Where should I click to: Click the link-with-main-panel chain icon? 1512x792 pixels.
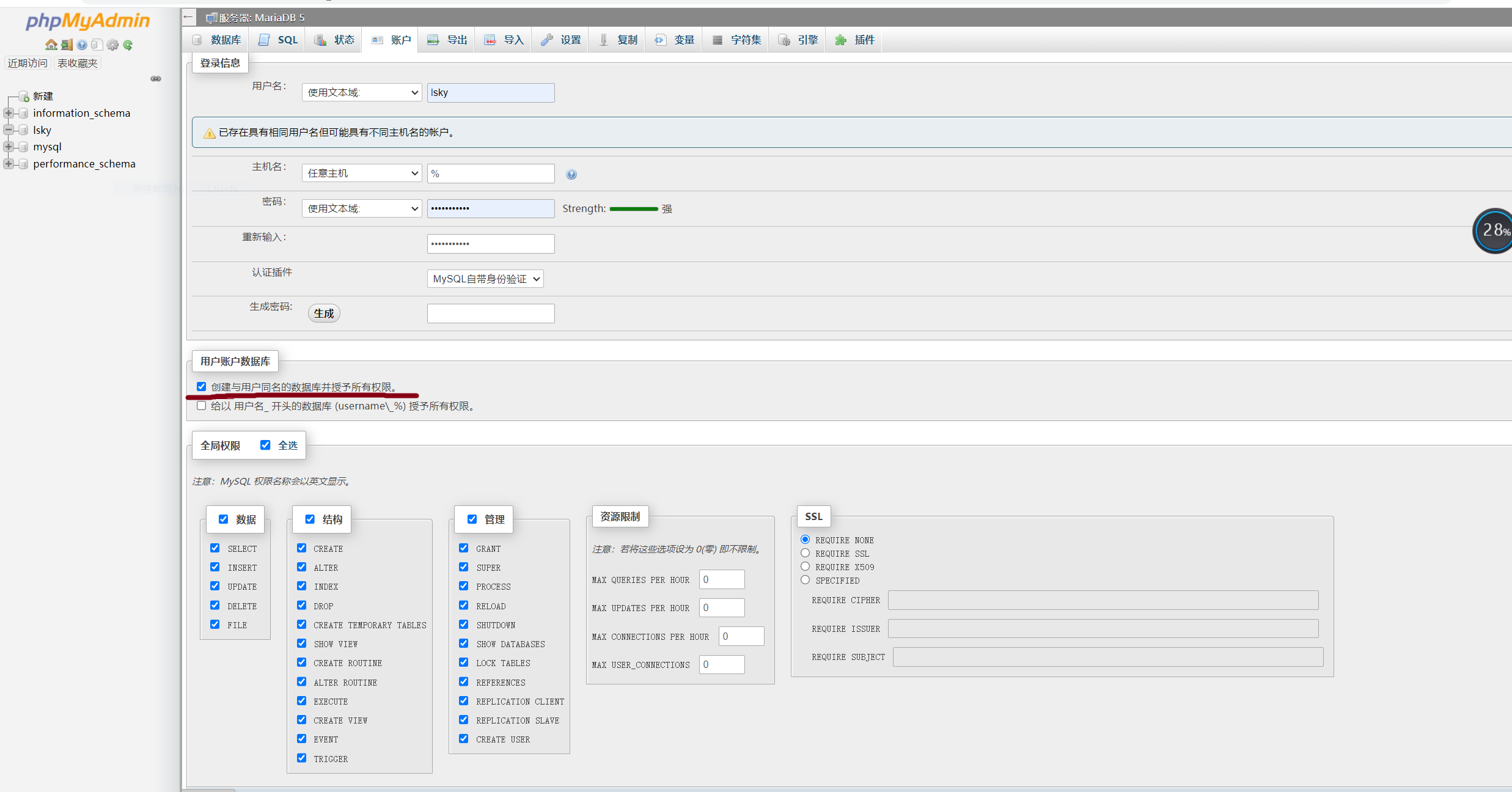click(x=156, y=79)
